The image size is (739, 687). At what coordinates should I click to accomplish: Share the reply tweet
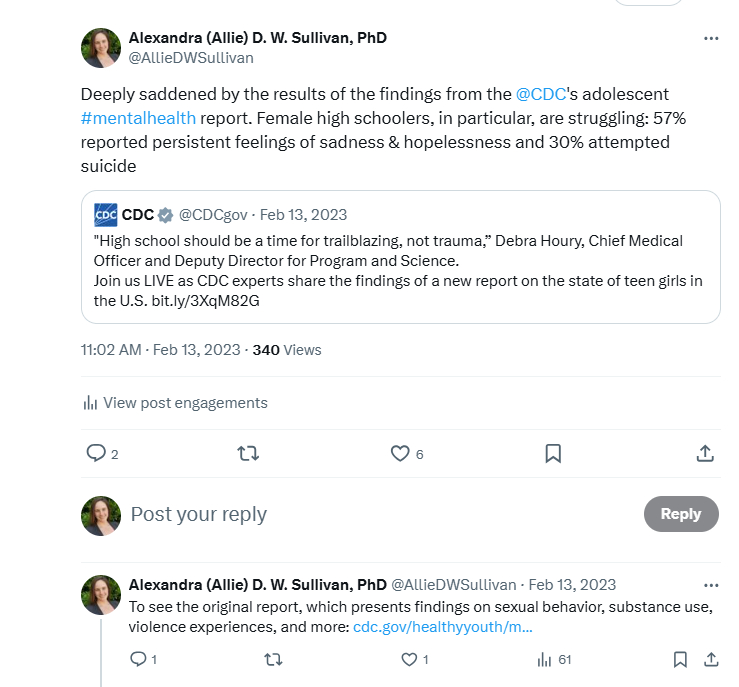(x=711, y=659)
